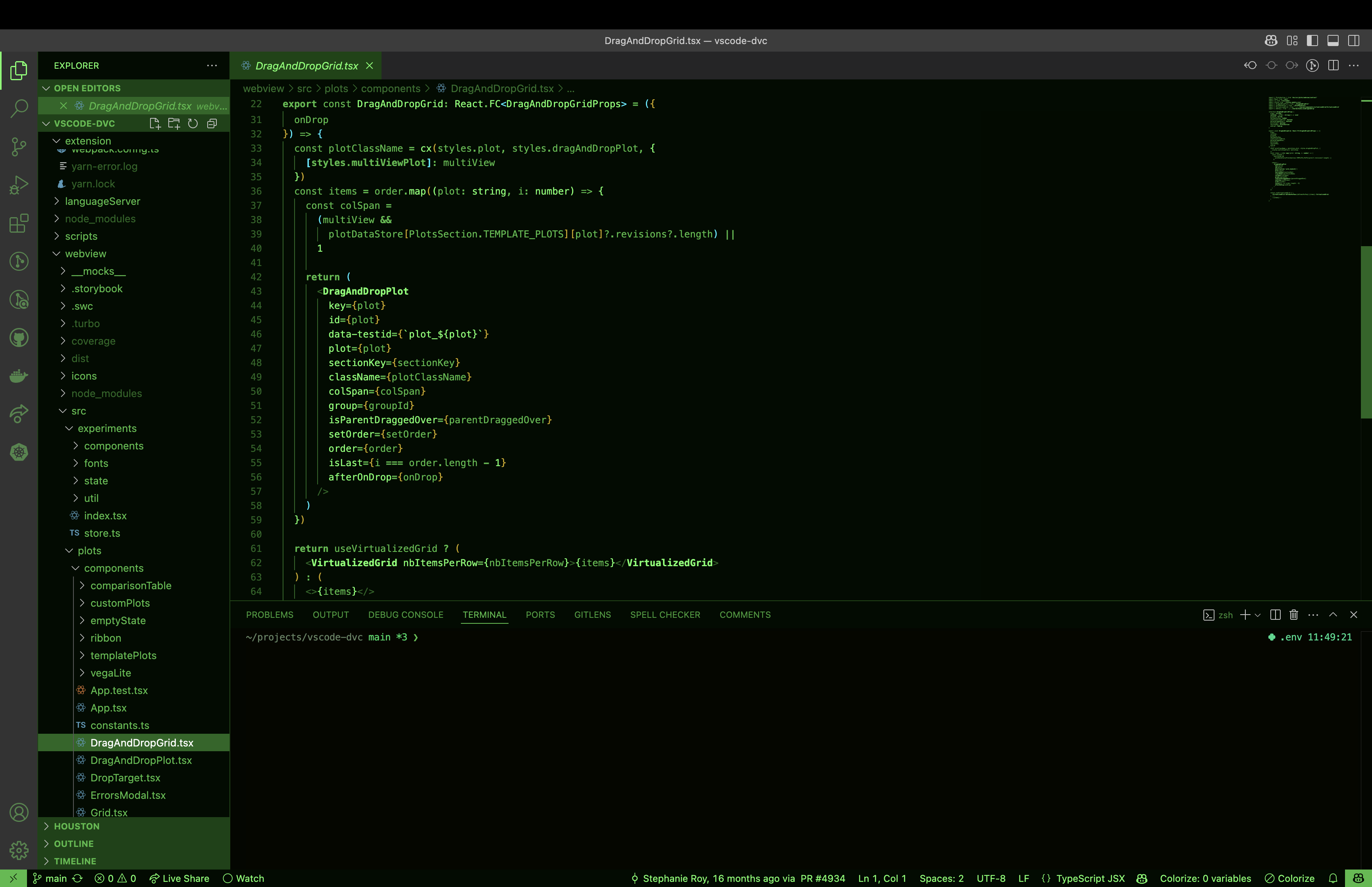The image size is (1372, 887).
Task: Switch to the PROBLEMS panel tab
Action: point(270,615)
